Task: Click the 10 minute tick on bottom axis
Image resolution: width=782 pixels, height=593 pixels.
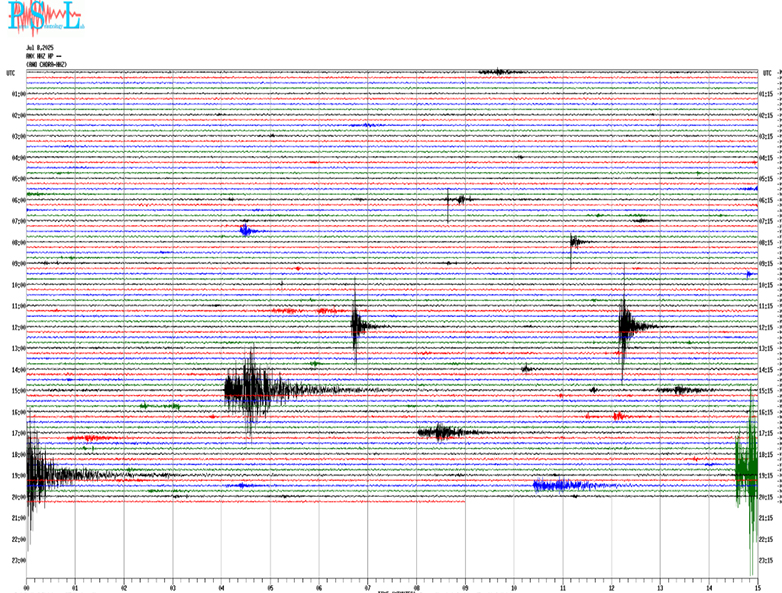Action: pyautogui.click(x=514, y=587)
